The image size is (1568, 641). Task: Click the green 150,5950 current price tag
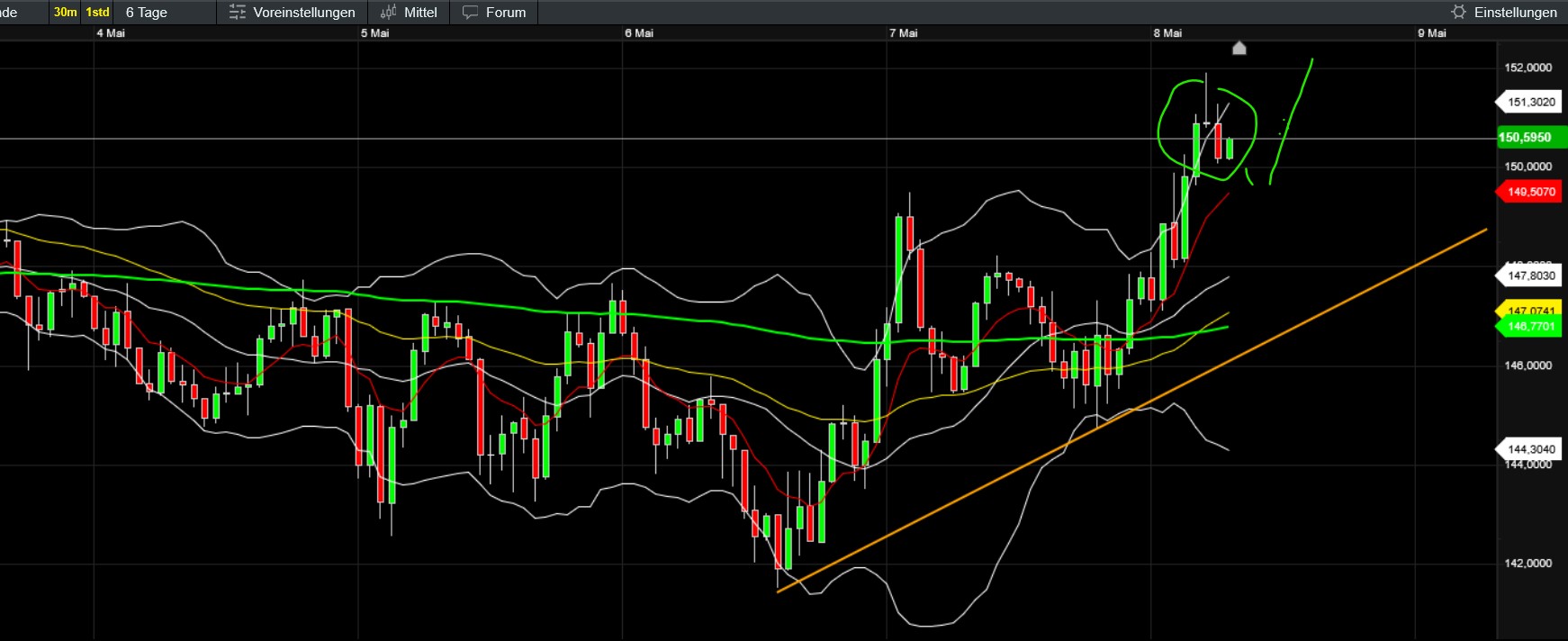[1531, 138]
